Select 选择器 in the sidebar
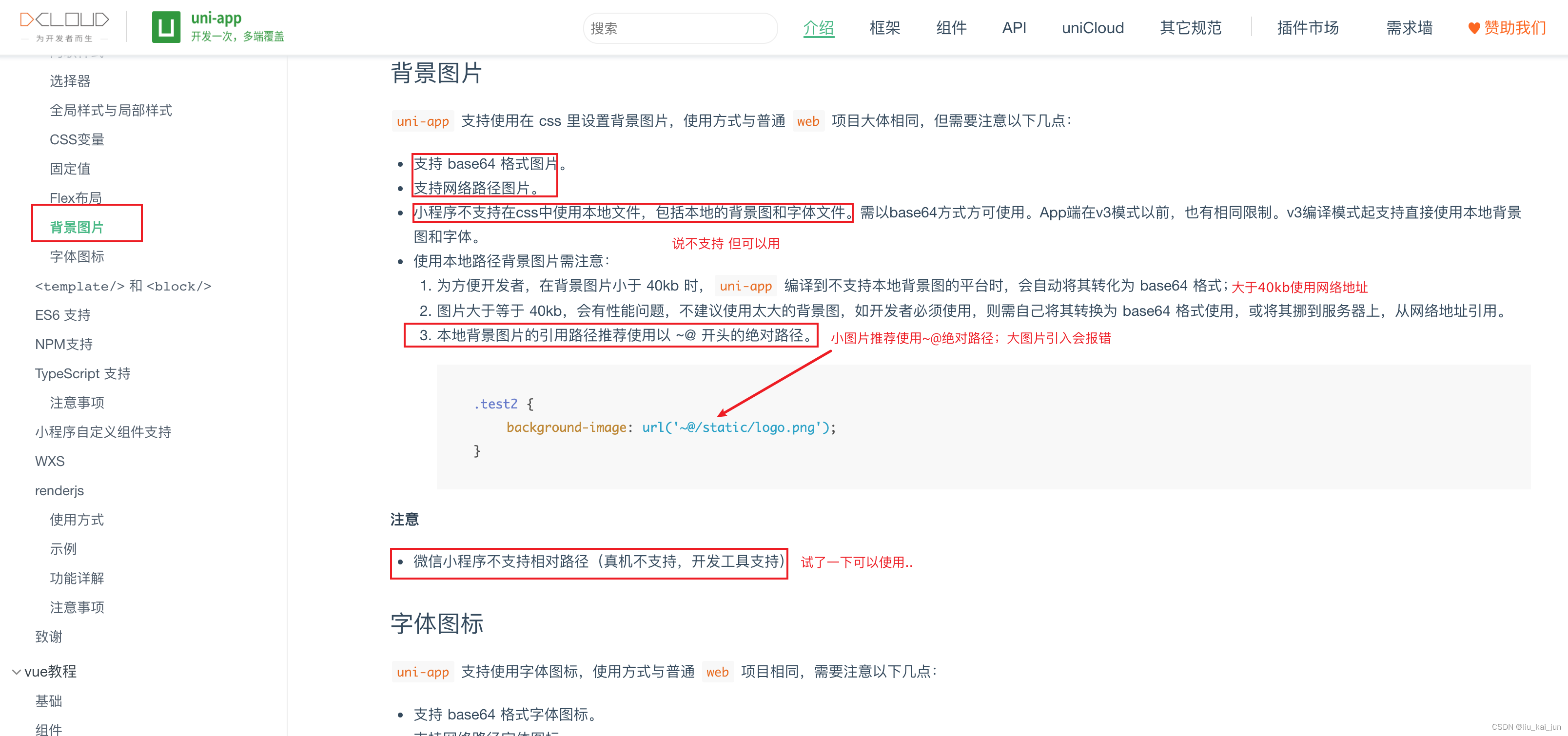 tap(70, 81)
